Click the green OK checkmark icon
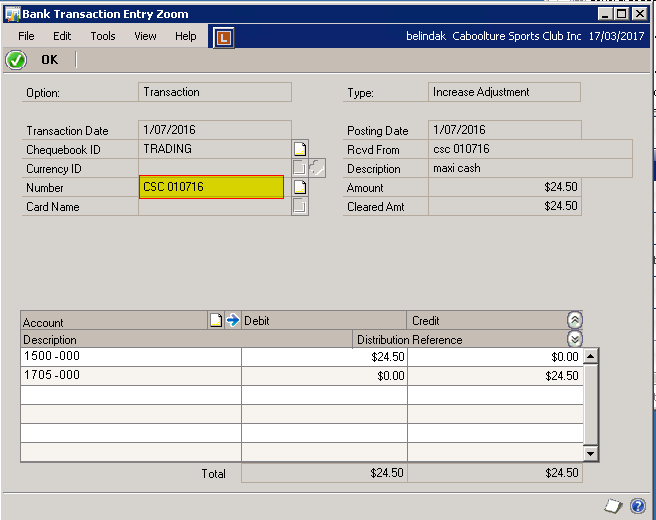The height and width of the screenshot is (520, 656). pos(16,60)
